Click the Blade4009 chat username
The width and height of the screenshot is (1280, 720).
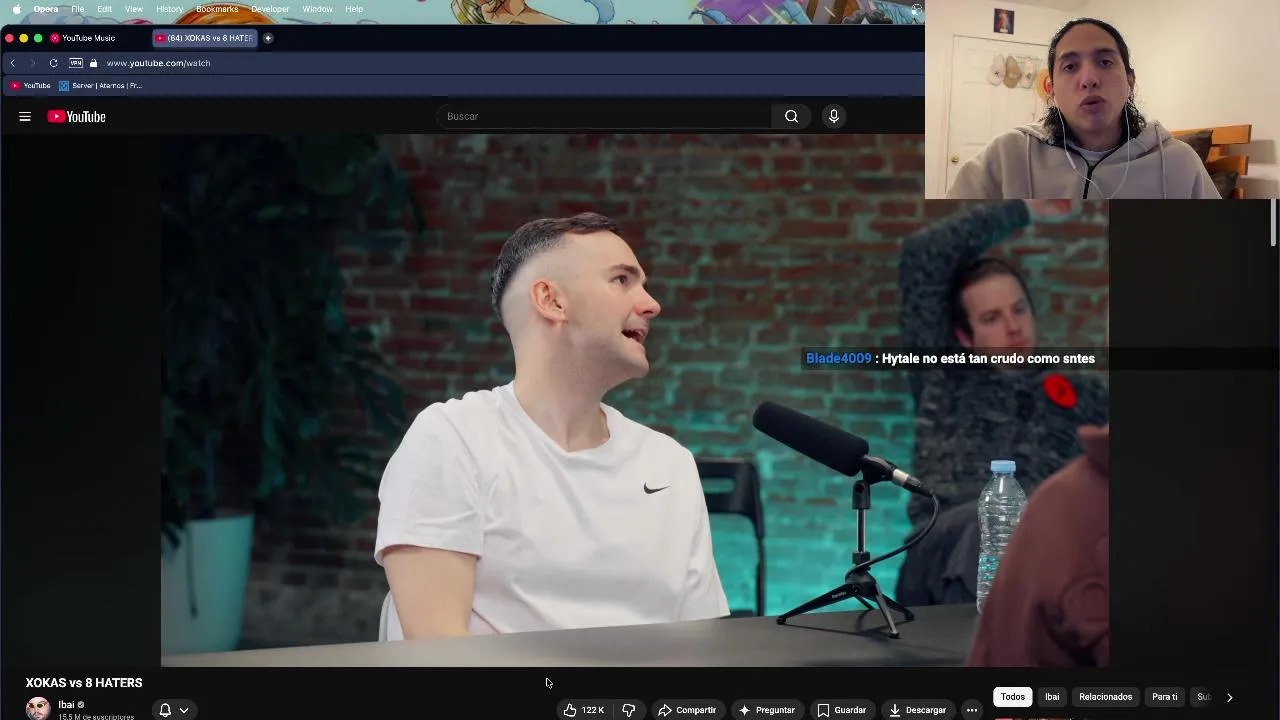point(838,358)
